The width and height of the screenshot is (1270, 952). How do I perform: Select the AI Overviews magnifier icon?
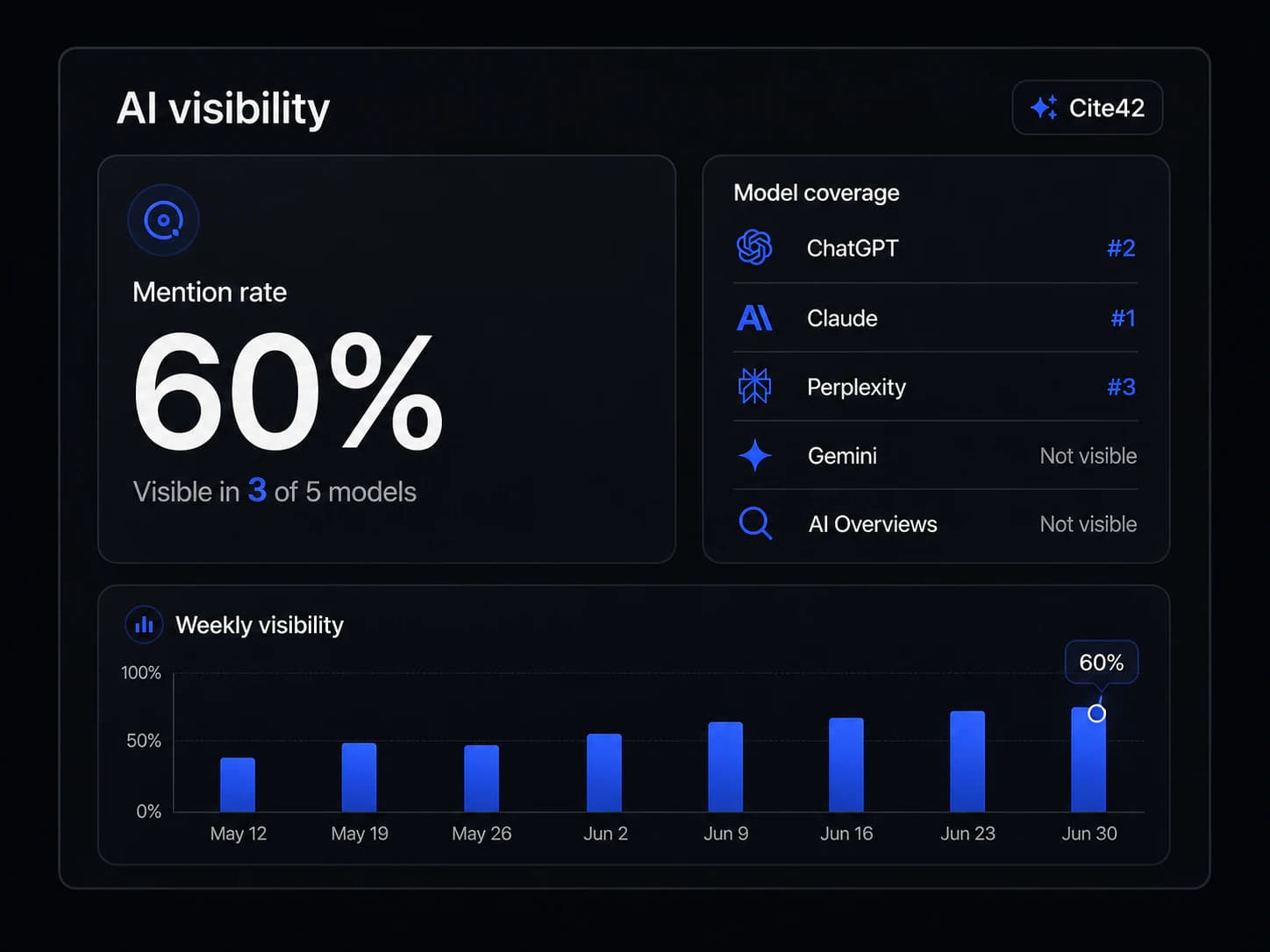point(755,523)
